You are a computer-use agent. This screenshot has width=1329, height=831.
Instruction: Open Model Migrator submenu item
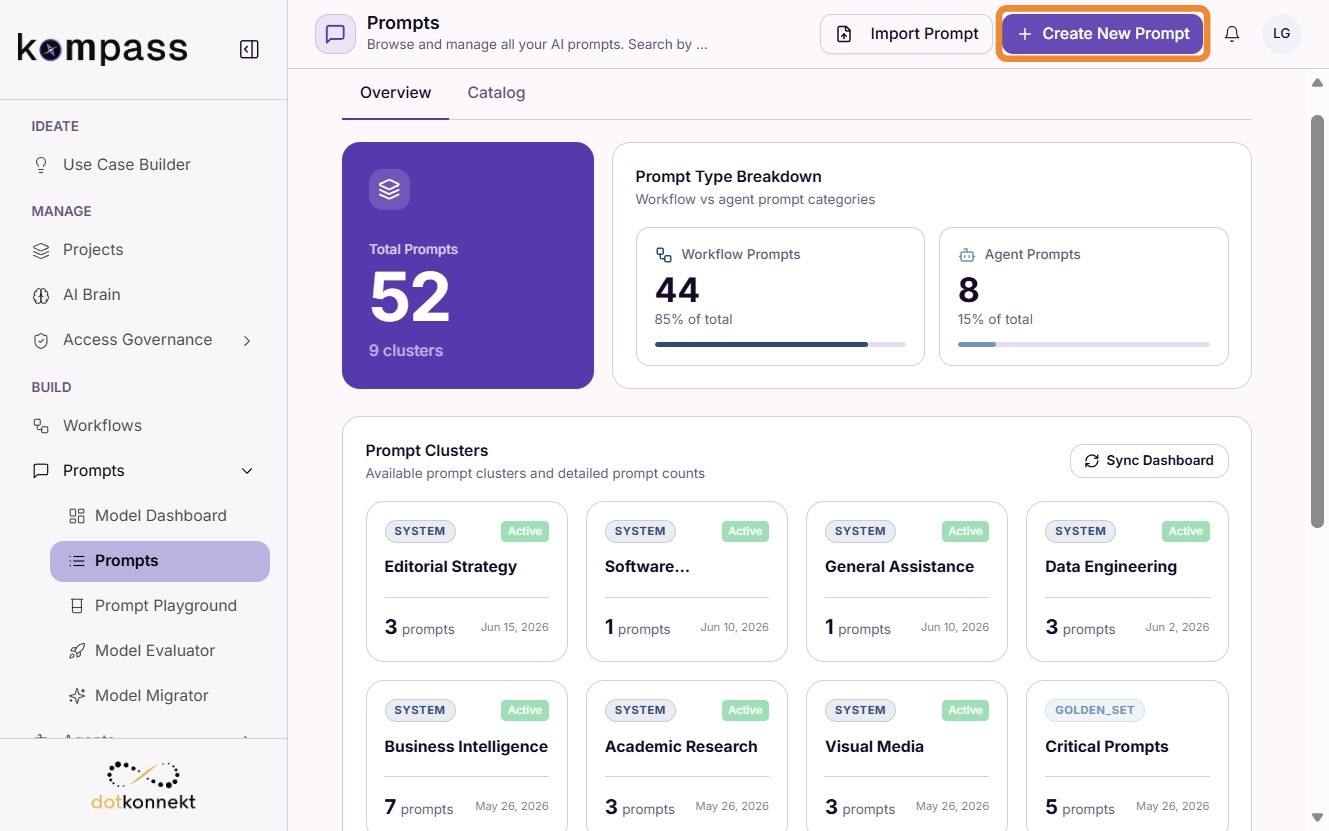(x=160, y=696)
